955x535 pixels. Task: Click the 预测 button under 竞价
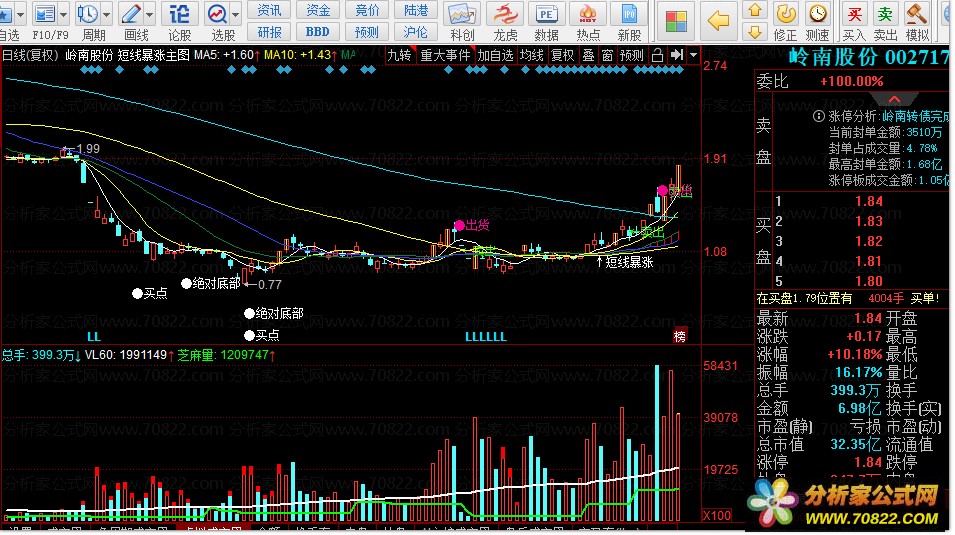(x=367, y=32)
